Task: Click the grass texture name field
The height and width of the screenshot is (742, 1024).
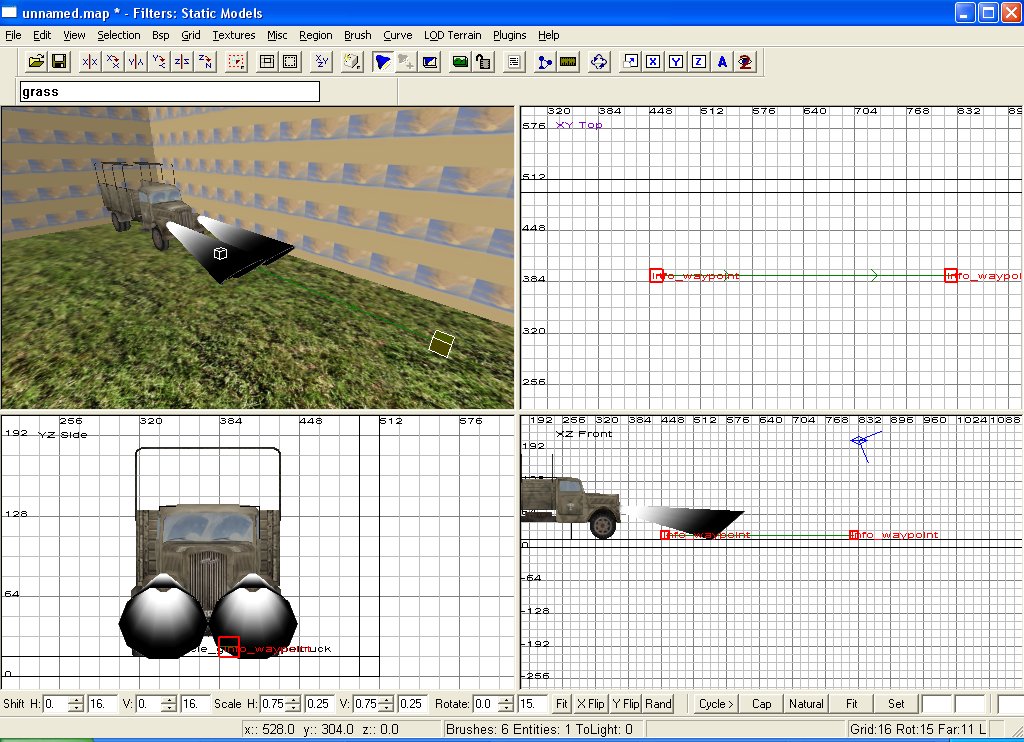Action: tap(169, 92)
